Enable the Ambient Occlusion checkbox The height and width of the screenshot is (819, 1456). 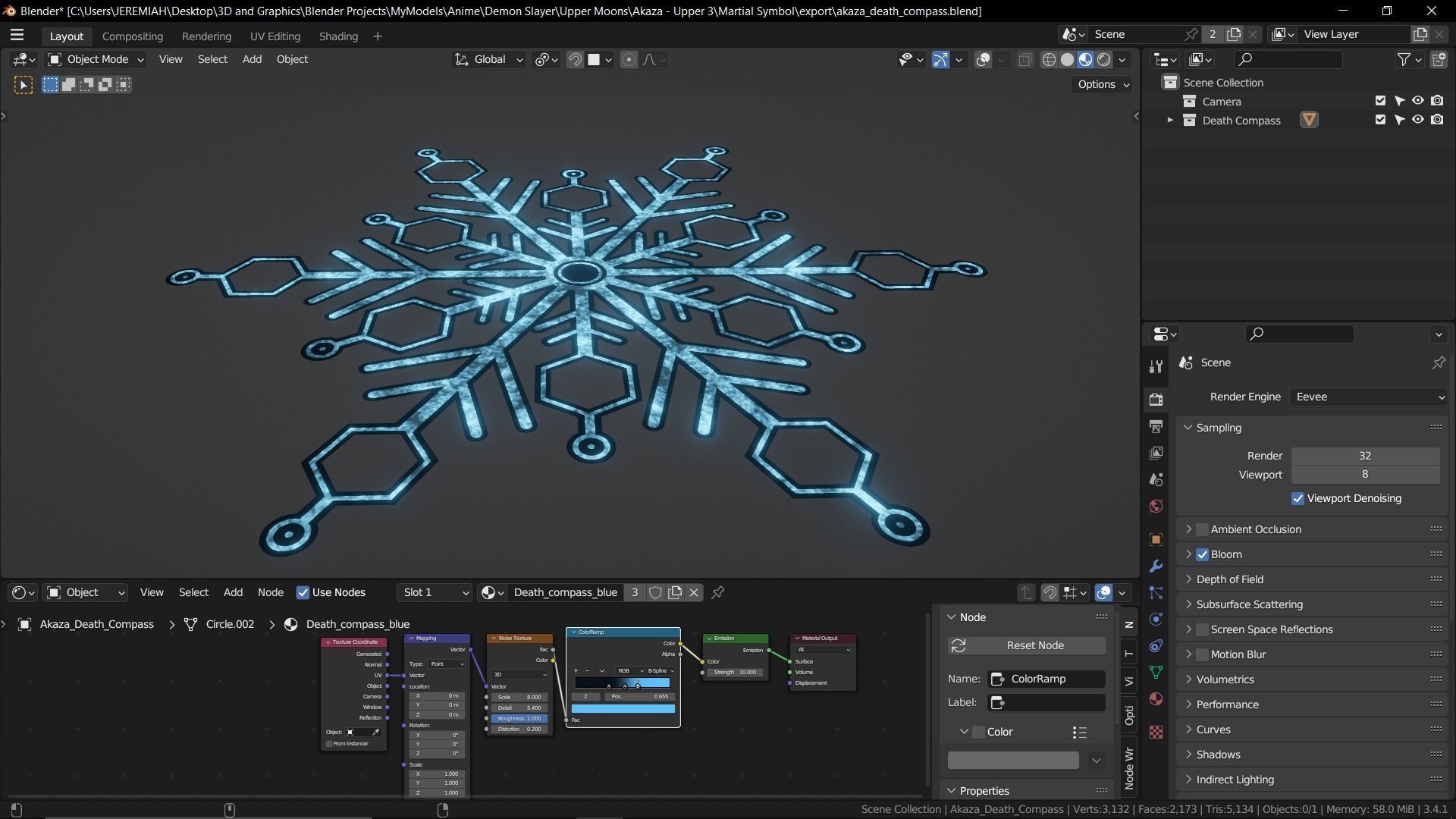1202,529
